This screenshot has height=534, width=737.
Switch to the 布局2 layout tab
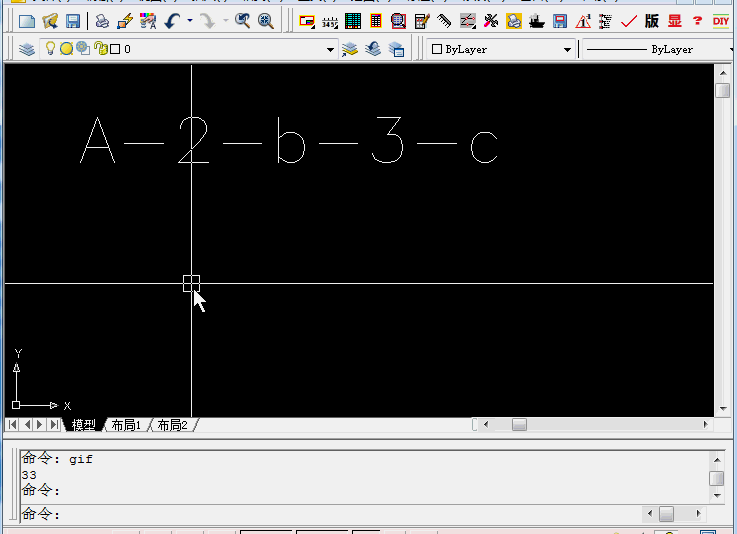172,425
